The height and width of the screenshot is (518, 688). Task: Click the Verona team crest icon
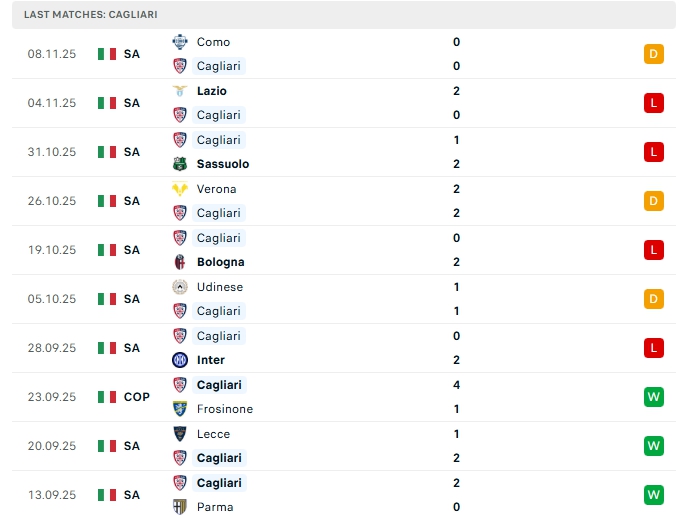[180, 189]
